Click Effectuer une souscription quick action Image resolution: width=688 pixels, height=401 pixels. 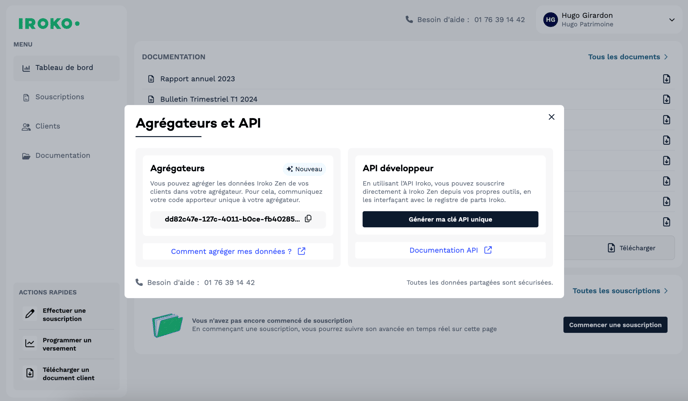(66, 315)
